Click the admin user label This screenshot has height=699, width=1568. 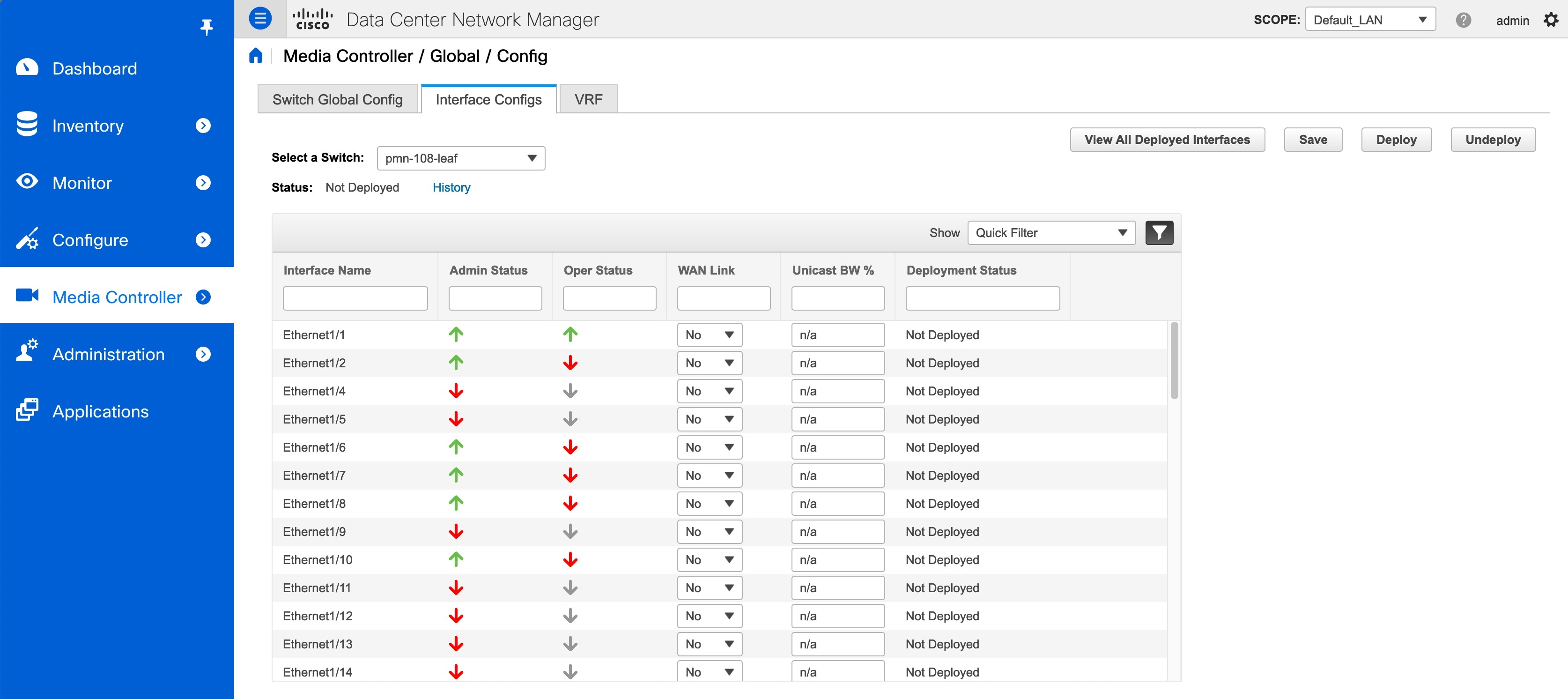pyautogui.click(x=1513, y=20)
